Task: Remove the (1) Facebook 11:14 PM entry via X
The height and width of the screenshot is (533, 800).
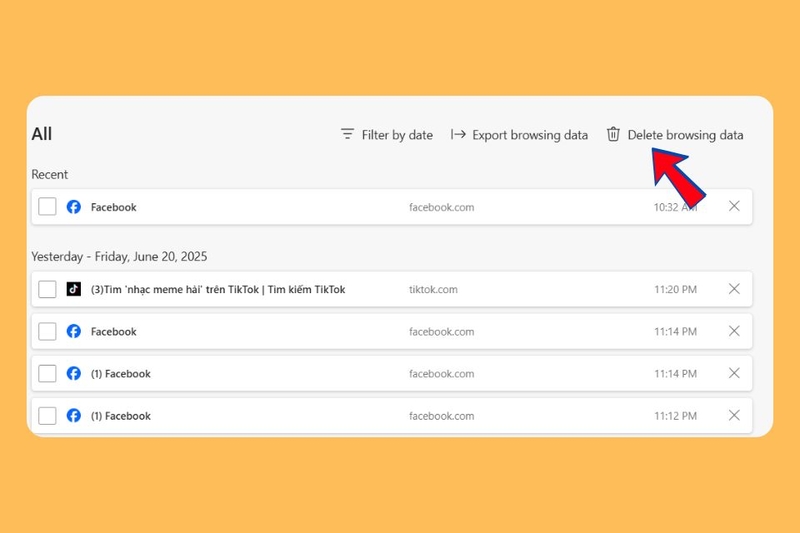Action: point(734,373)
